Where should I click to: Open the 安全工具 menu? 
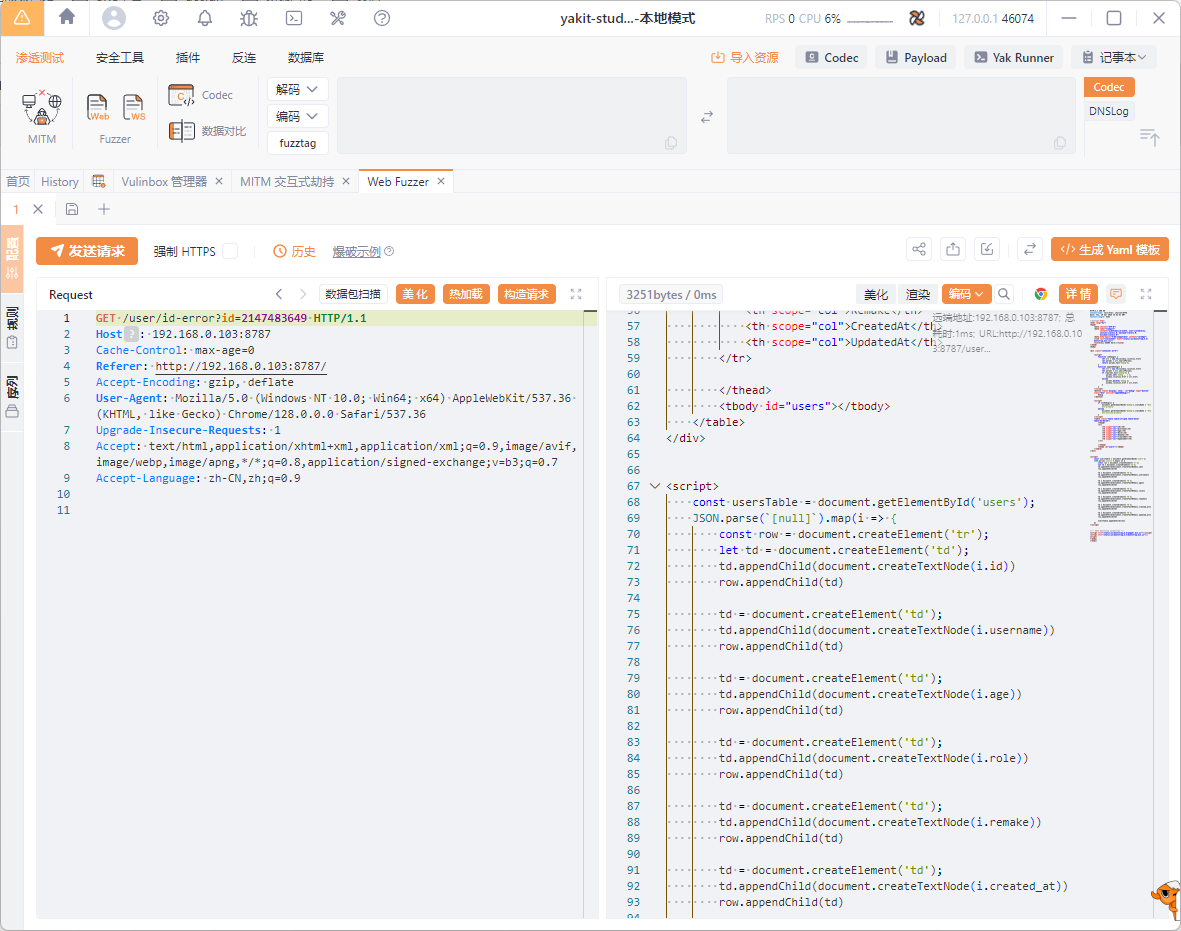click(x=120, y=58)
